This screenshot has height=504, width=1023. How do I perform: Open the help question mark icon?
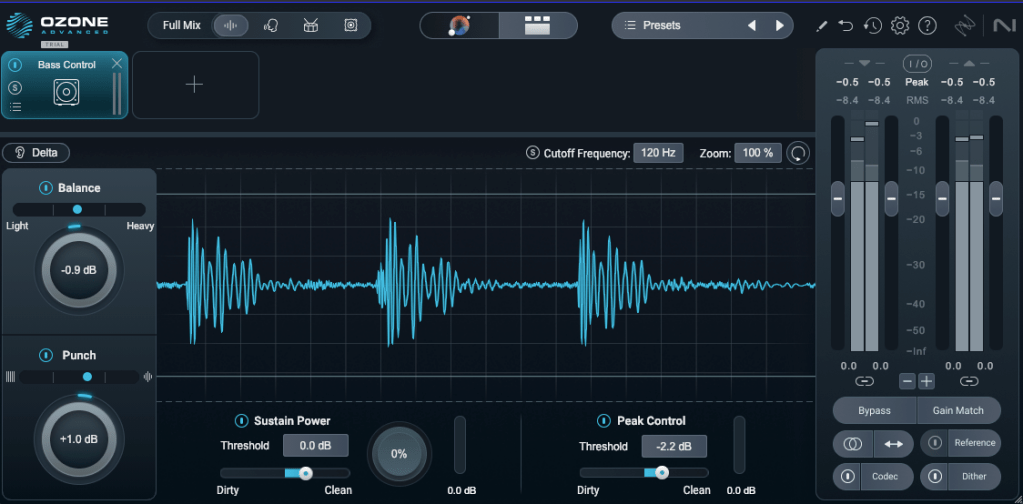[x=927, y=26]
